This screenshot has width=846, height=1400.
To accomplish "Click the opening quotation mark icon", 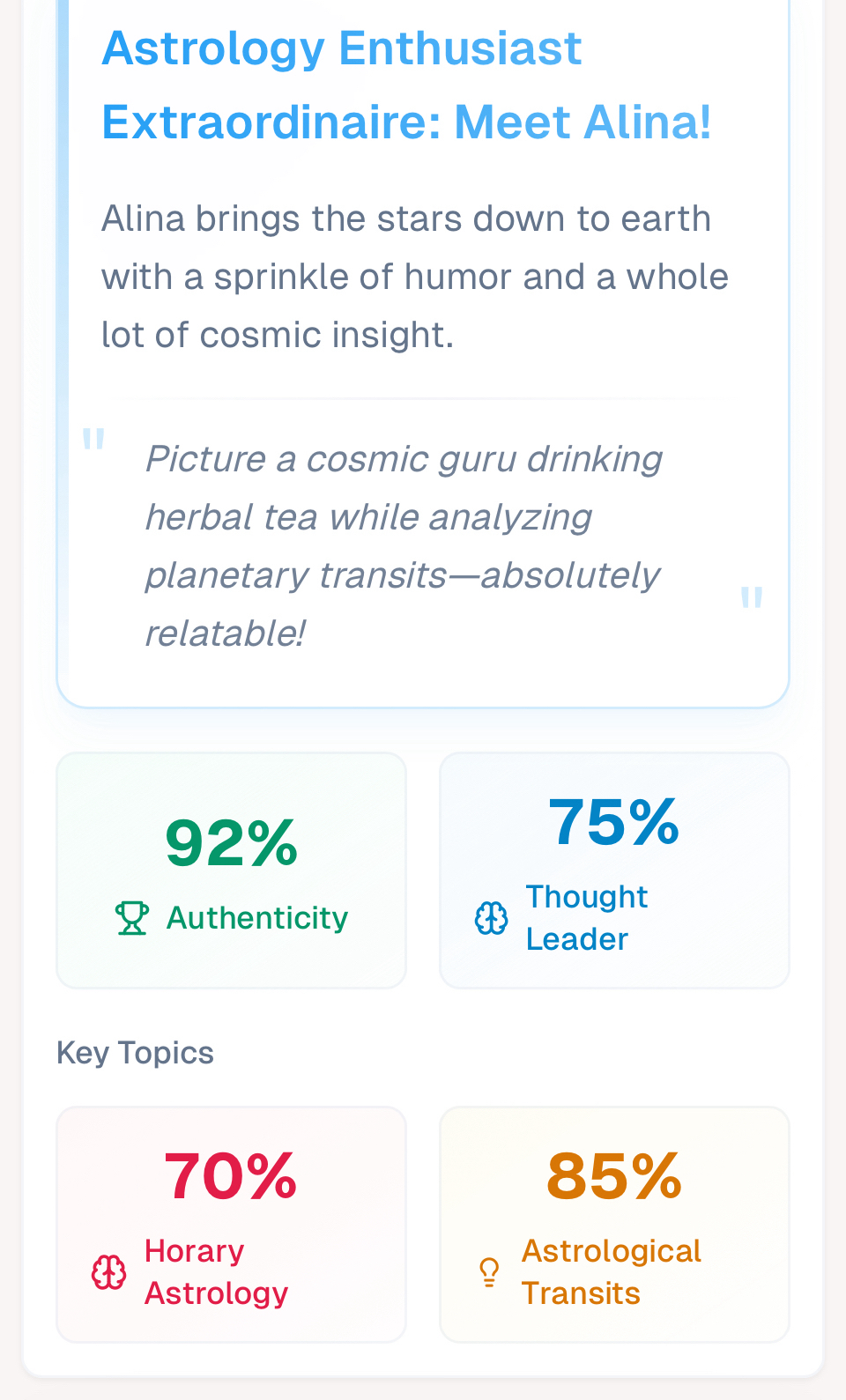I will click(x=93, y=439).
